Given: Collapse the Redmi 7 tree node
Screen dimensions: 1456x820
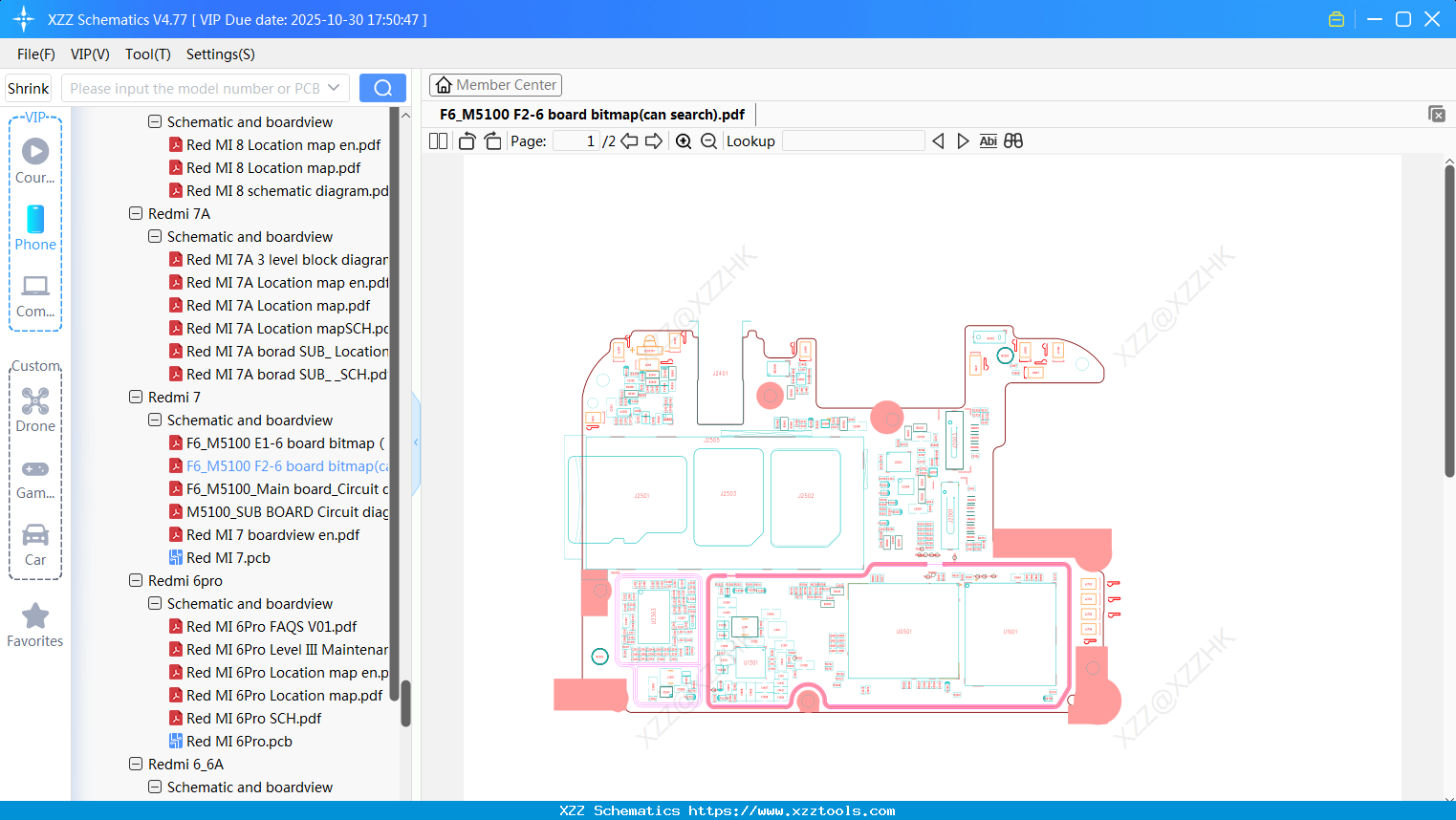Looking at the screenshot, I should (x=136, y=397).
